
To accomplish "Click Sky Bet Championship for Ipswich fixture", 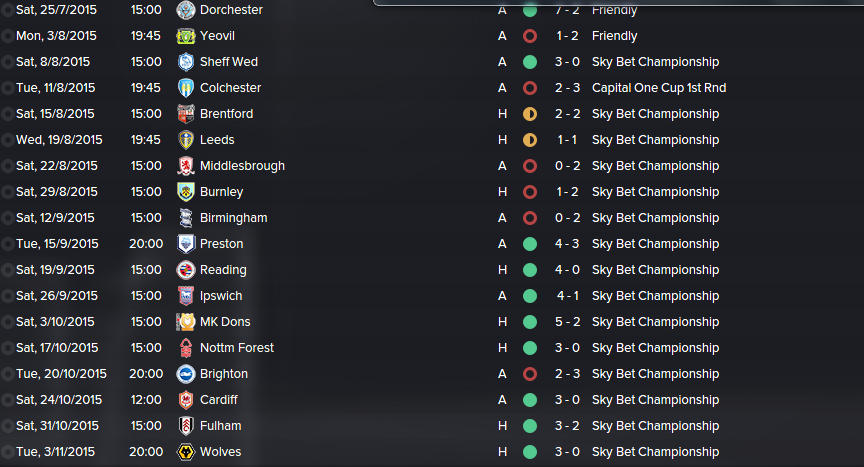I will 655,296.
